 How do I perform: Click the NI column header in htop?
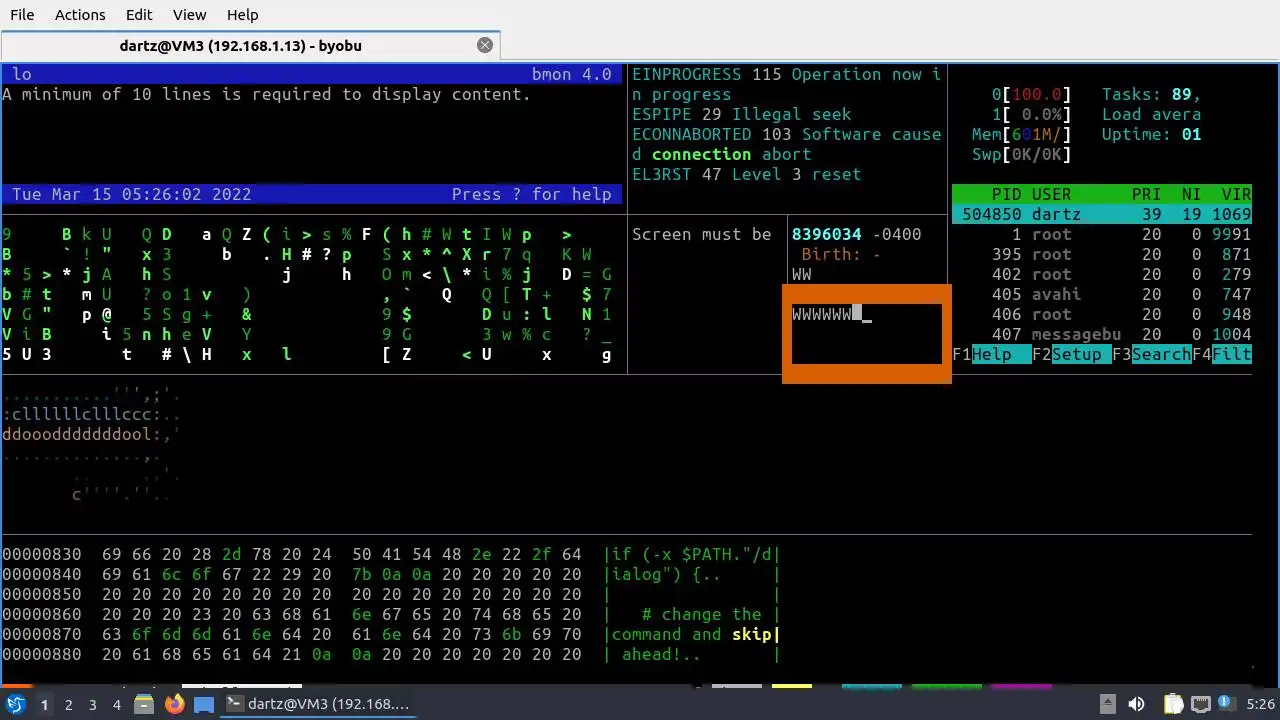[1191, 194]
